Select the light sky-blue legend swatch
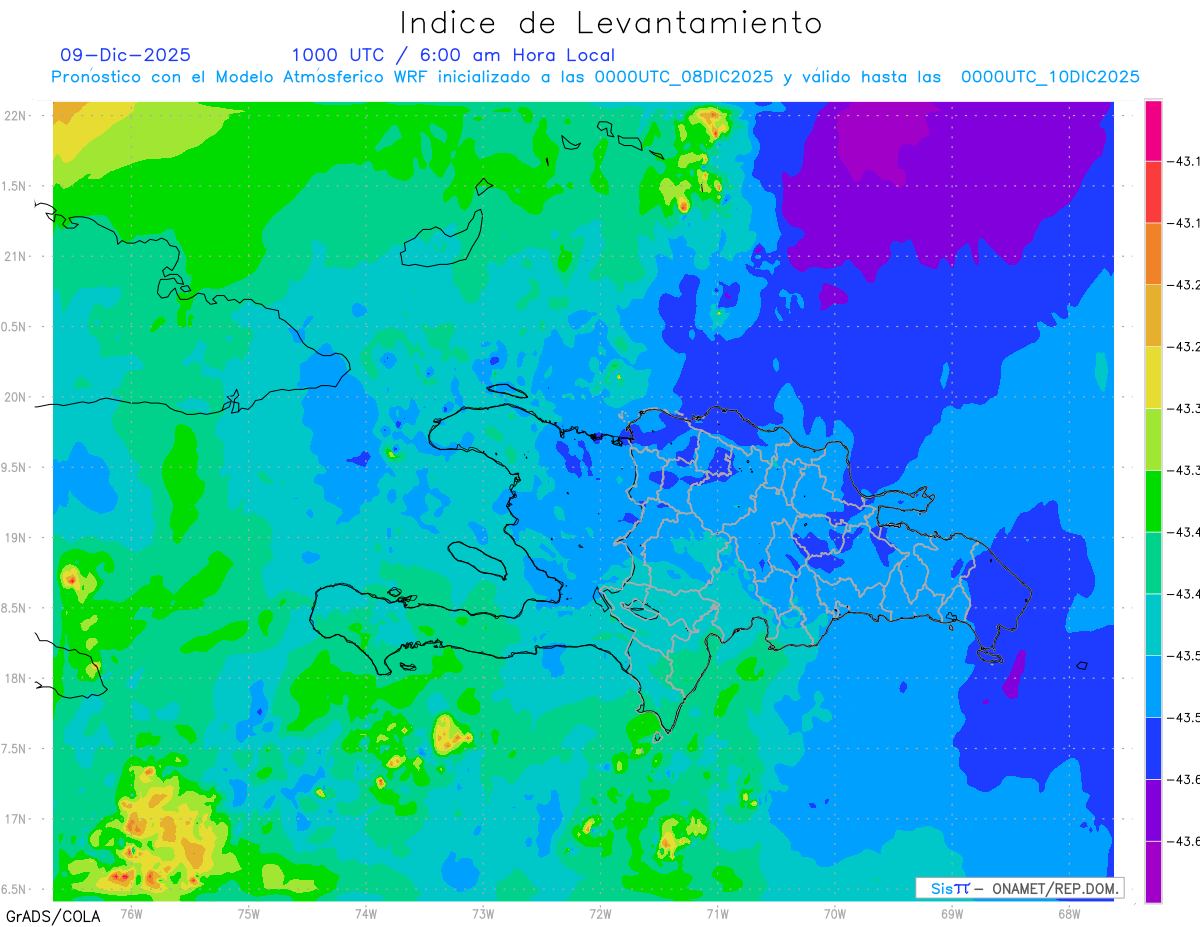Viewport: 1200px width, 927px height. [1153, 686]
